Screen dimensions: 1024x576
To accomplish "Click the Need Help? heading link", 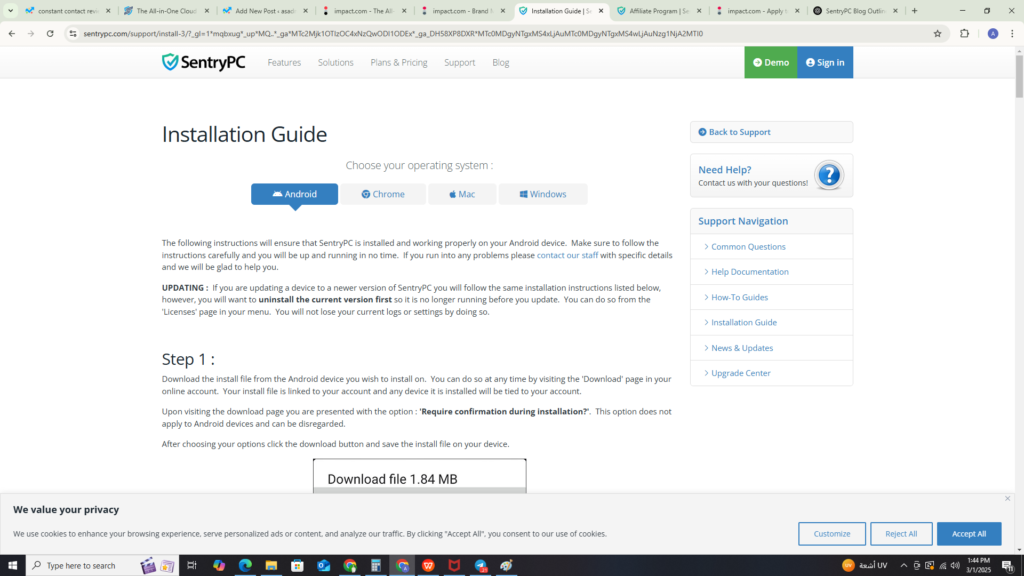I will point(725,170).
